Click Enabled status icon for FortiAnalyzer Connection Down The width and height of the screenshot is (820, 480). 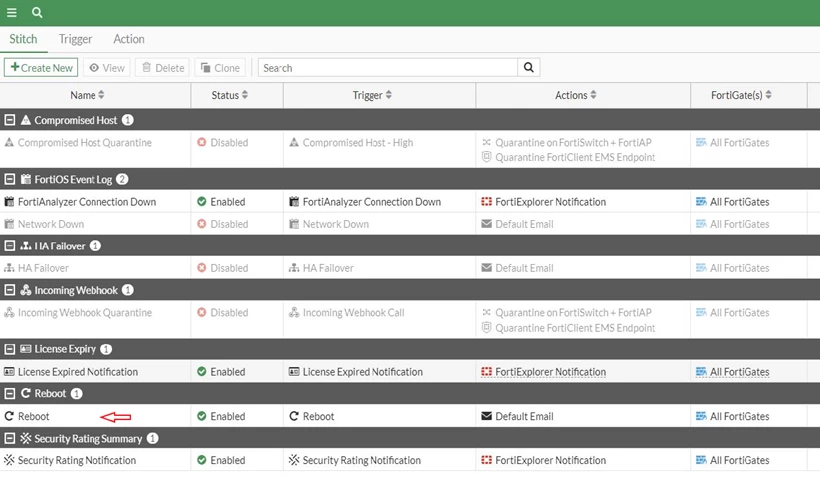[x=201, y=202]
